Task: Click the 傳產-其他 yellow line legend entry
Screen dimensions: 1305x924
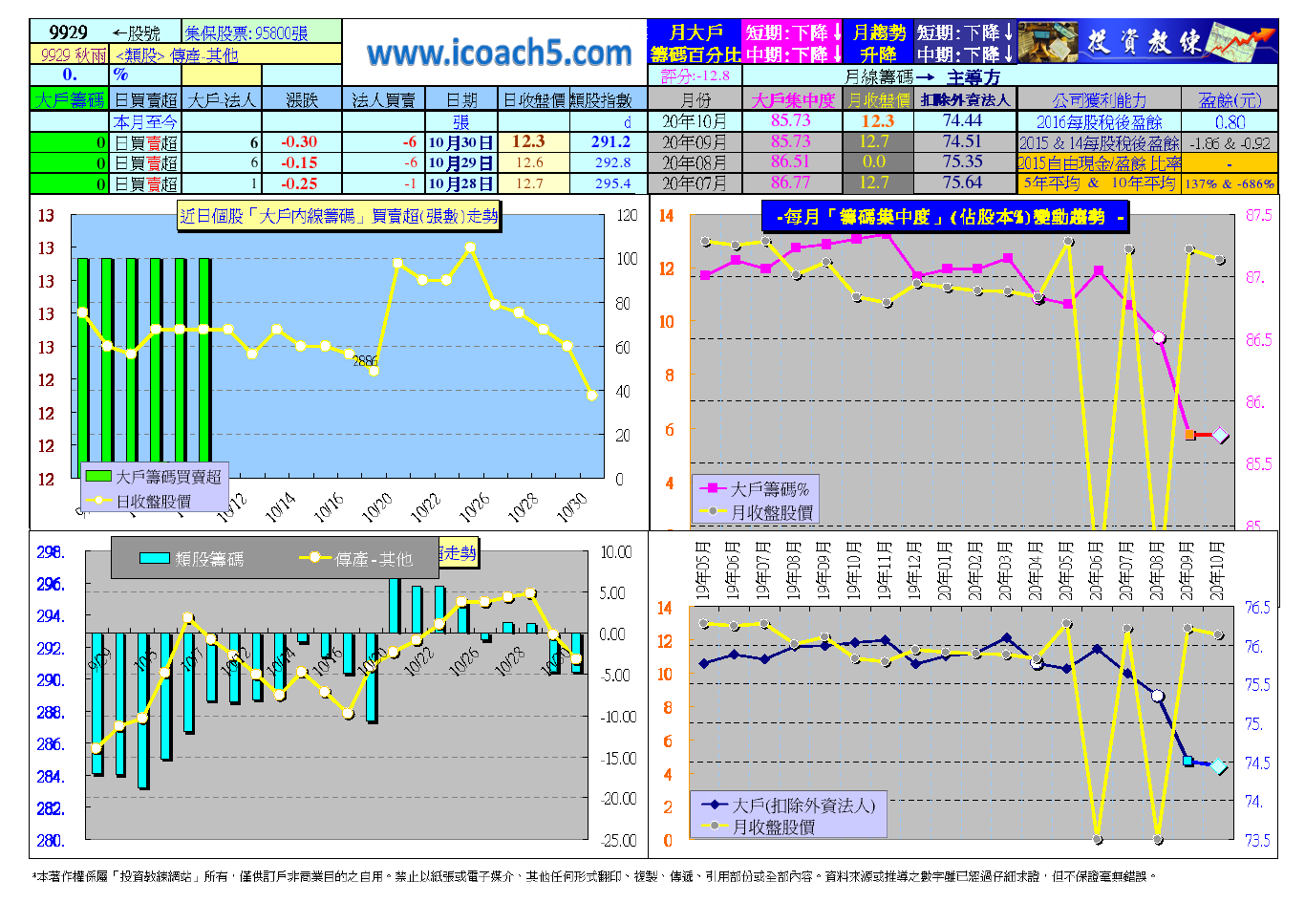Action: (x=355, y=559)
